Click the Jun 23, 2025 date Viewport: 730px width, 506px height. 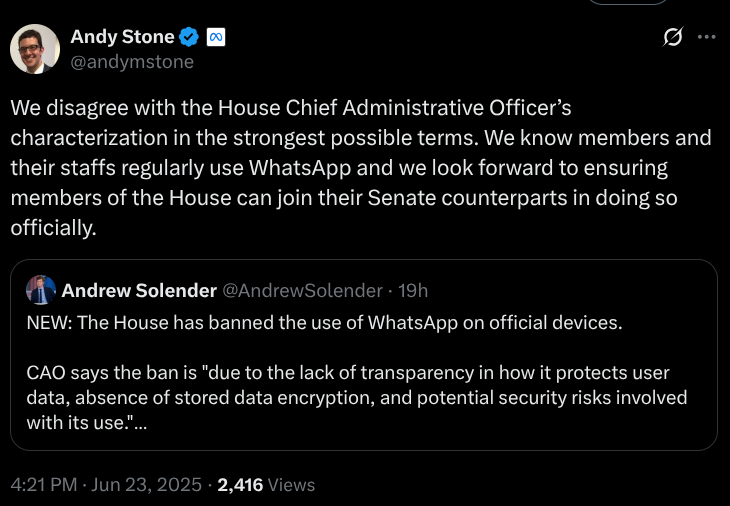coord(147,485)
